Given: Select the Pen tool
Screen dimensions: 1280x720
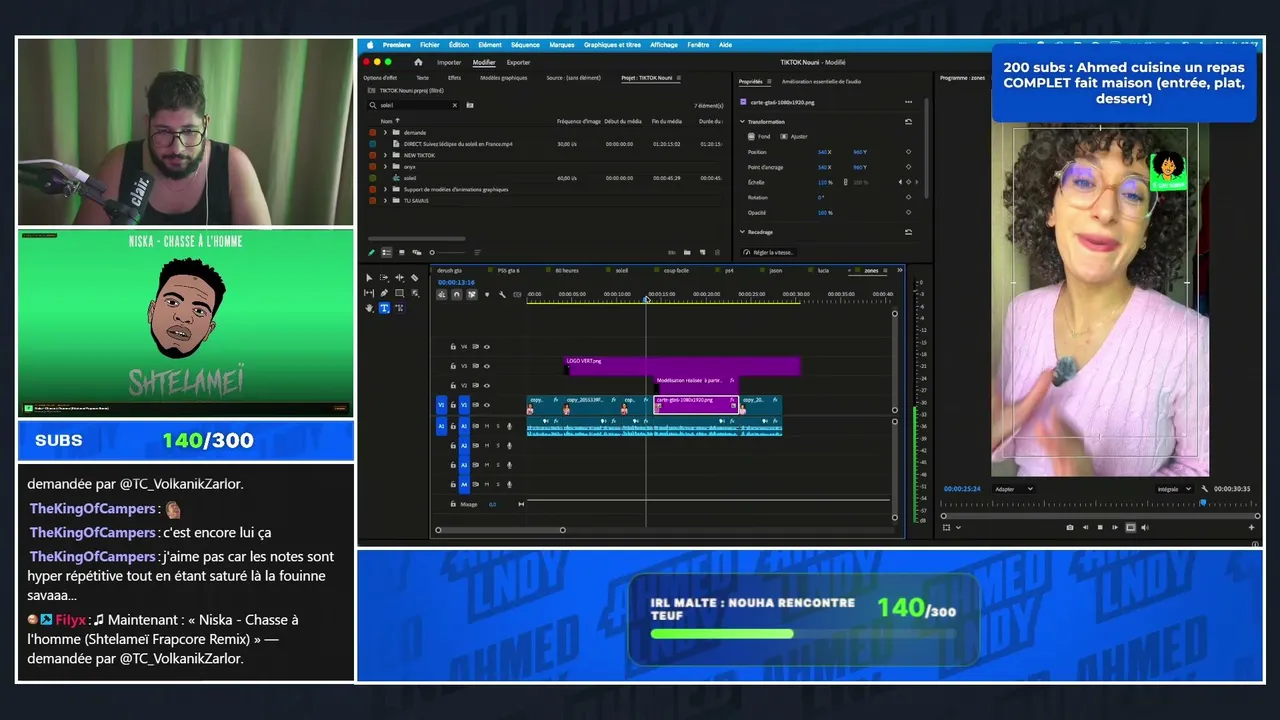Looking at the screenshot, I should coord(384,293).
